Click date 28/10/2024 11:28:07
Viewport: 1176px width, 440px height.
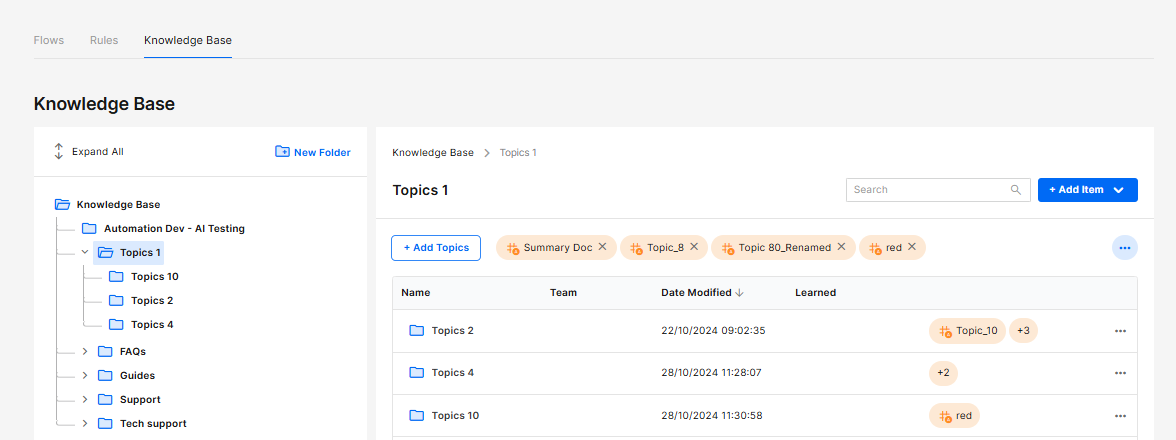(x=711, y=373)
